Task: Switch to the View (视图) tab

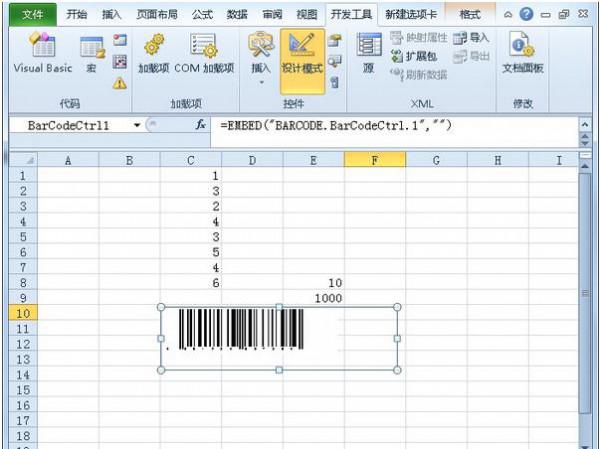Action: [x=307, y=15]
